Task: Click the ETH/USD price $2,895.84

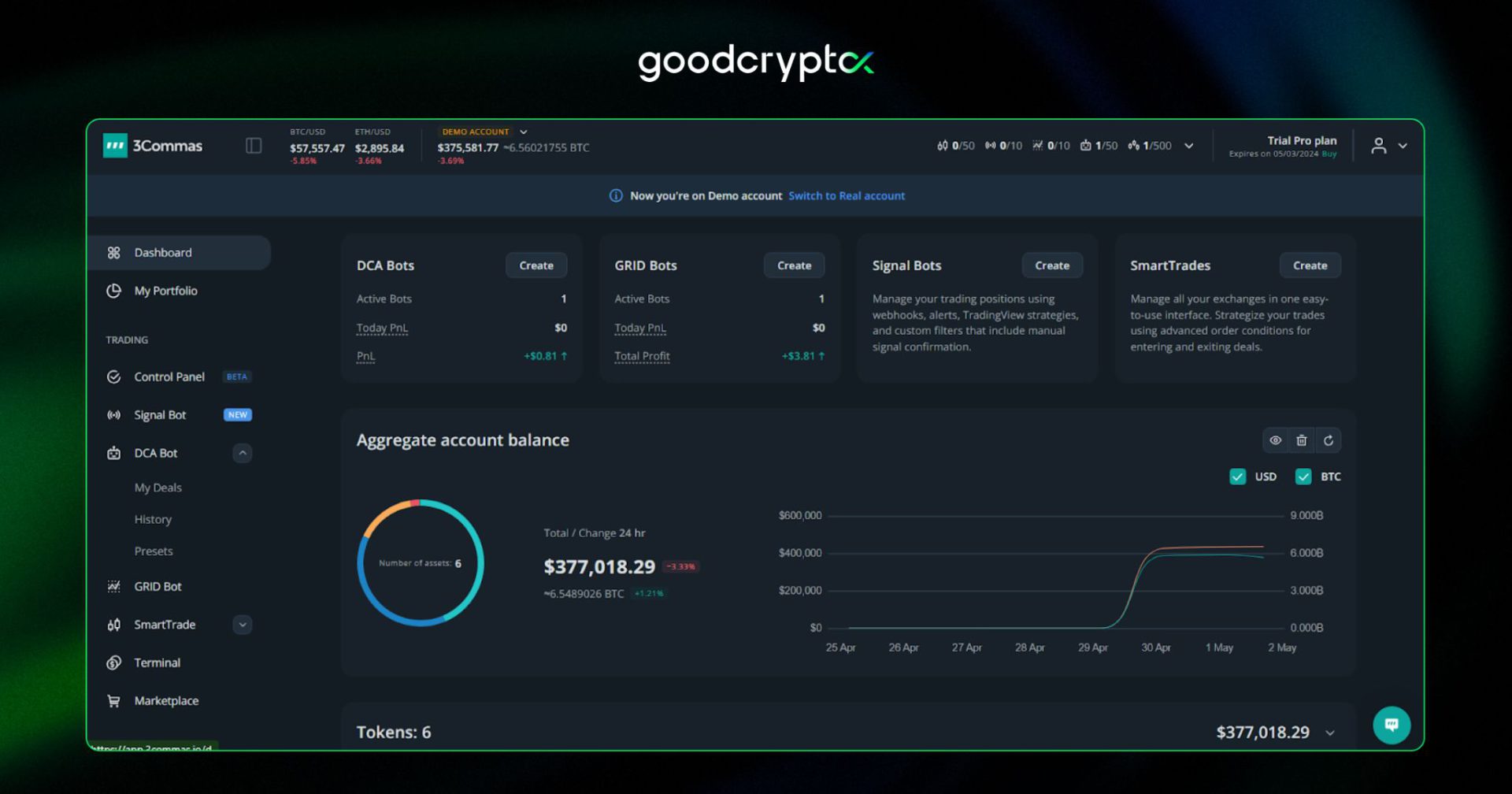Action: (x=380, y=148)
